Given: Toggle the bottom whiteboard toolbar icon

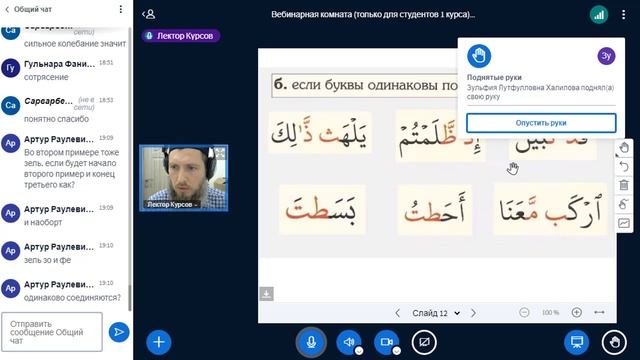Looking at the screenshot, I should 624,223.
